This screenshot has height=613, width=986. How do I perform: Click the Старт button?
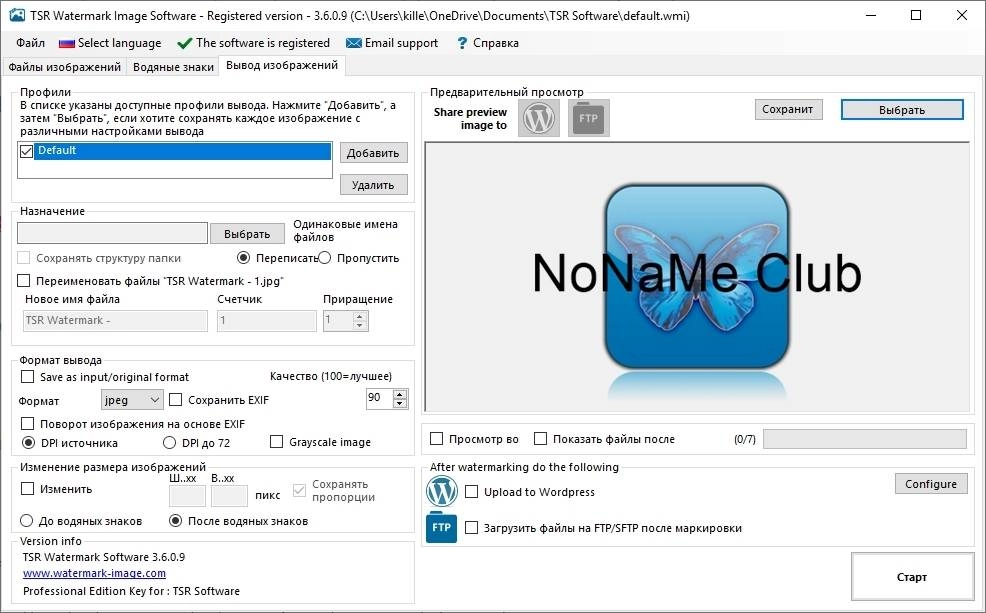[912, 577]
